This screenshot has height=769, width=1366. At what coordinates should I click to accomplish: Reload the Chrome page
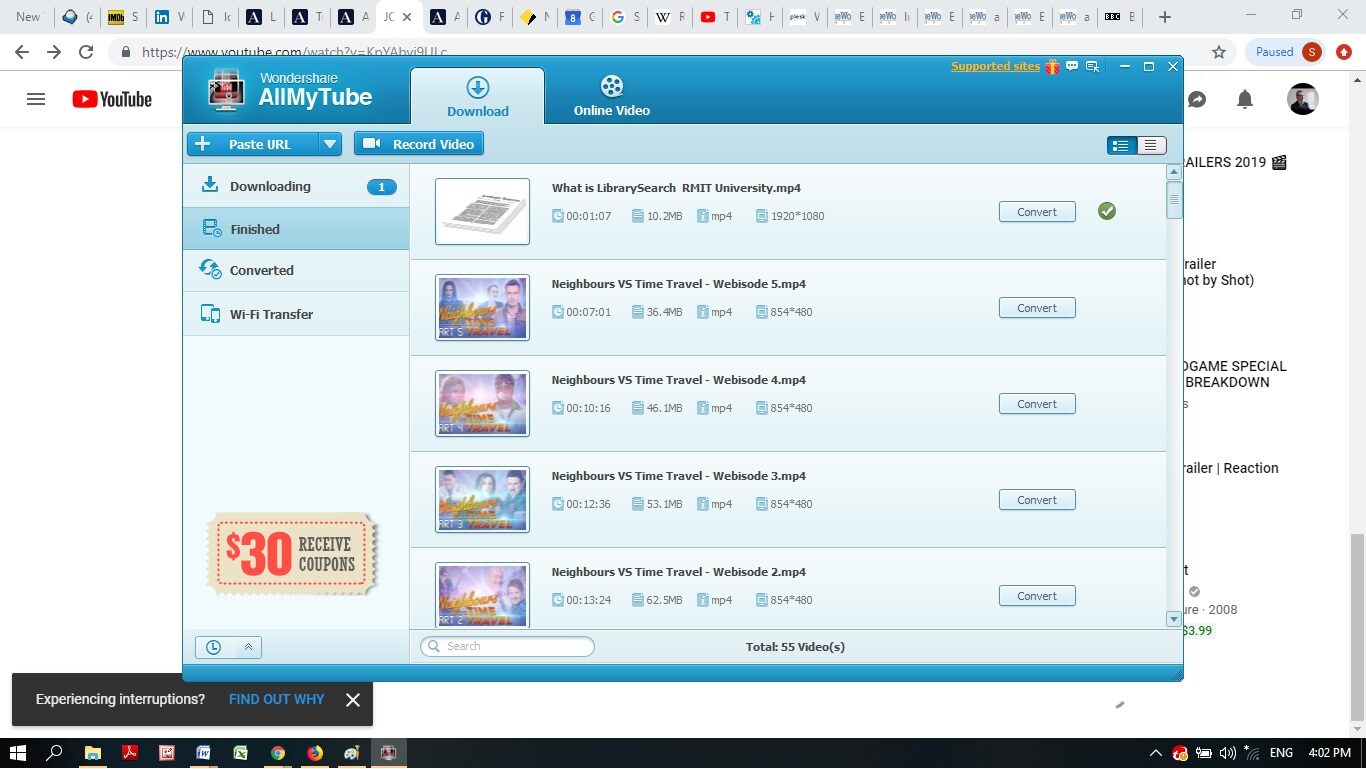(x=86, y=52)
